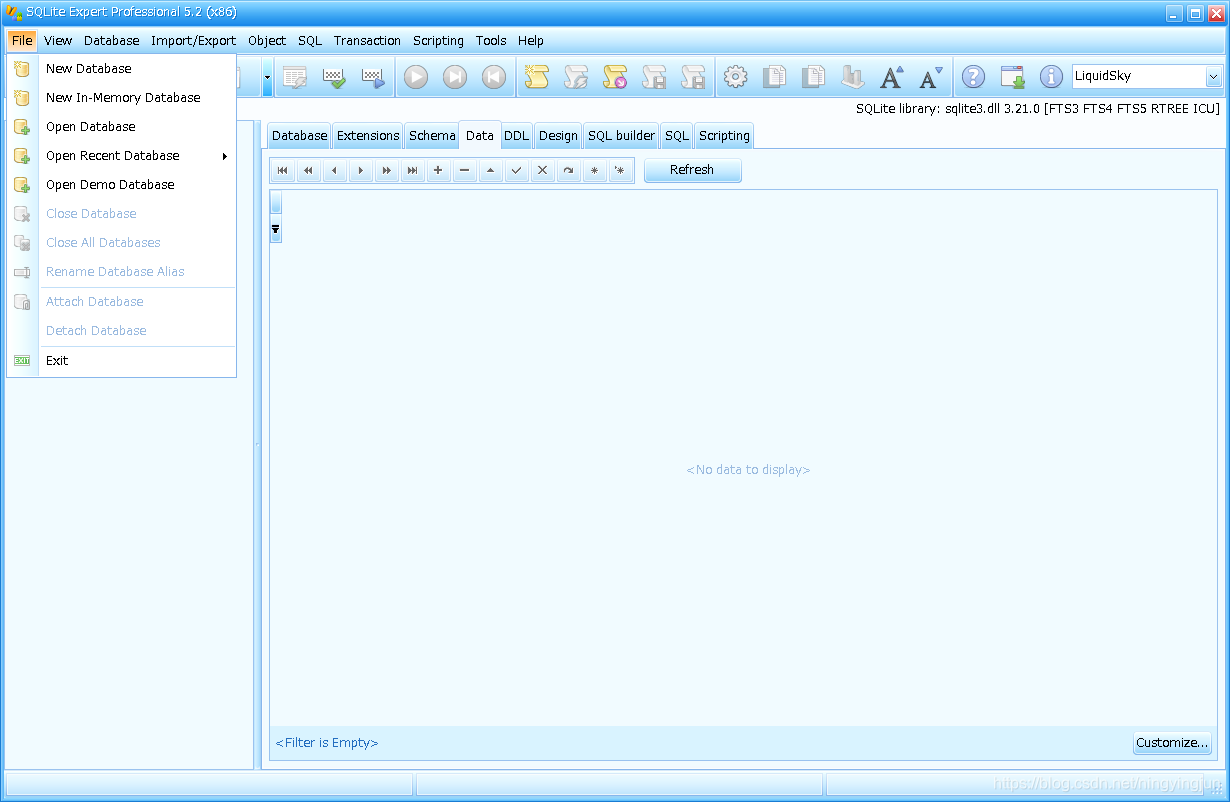Open the options gear icon

click(x=736, y=77)
